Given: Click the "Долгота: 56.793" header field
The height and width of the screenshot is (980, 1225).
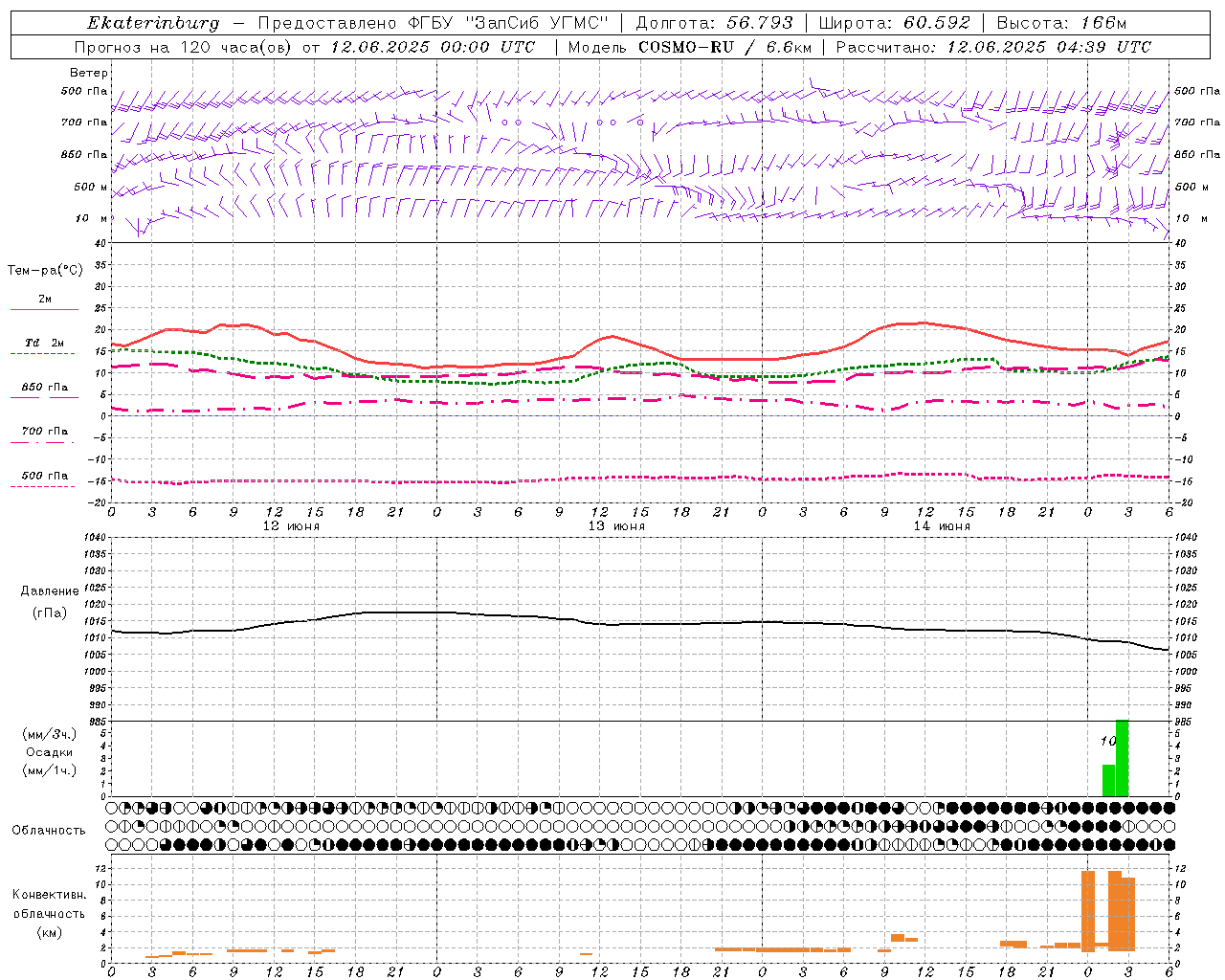Looking at the screenshot, I should (714, 23).
